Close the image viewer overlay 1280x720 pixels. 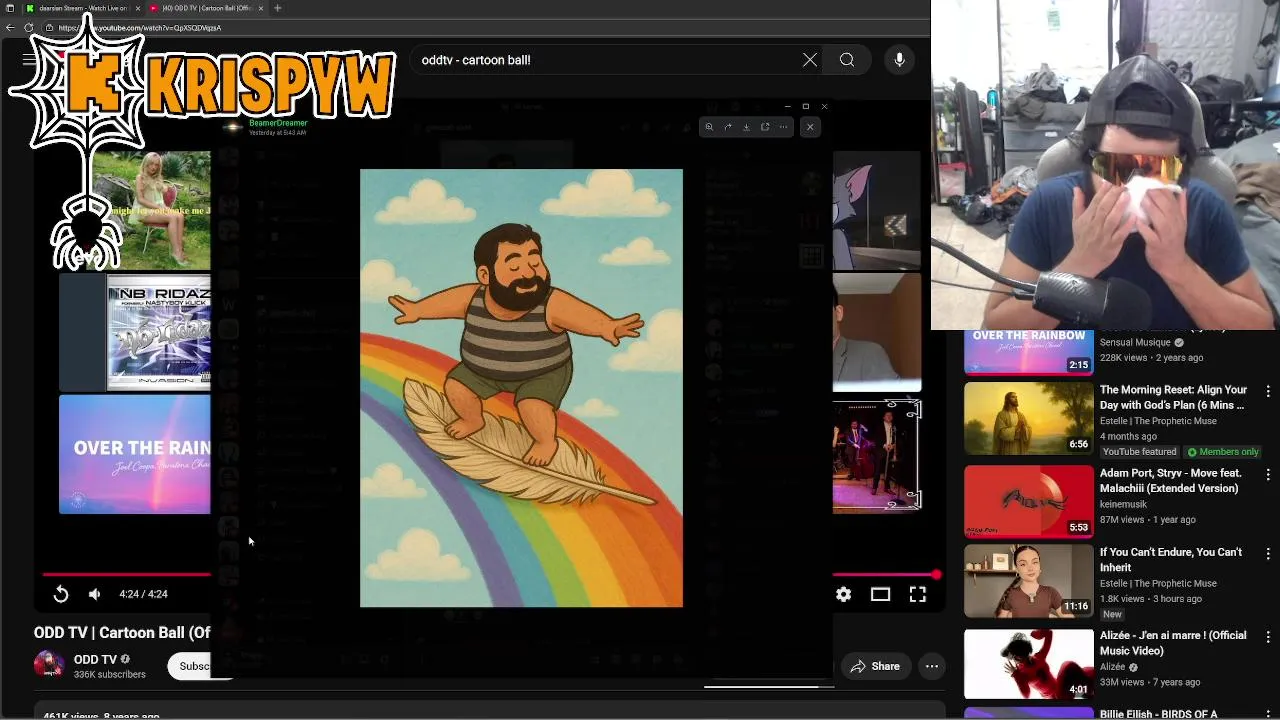(810, 127)
